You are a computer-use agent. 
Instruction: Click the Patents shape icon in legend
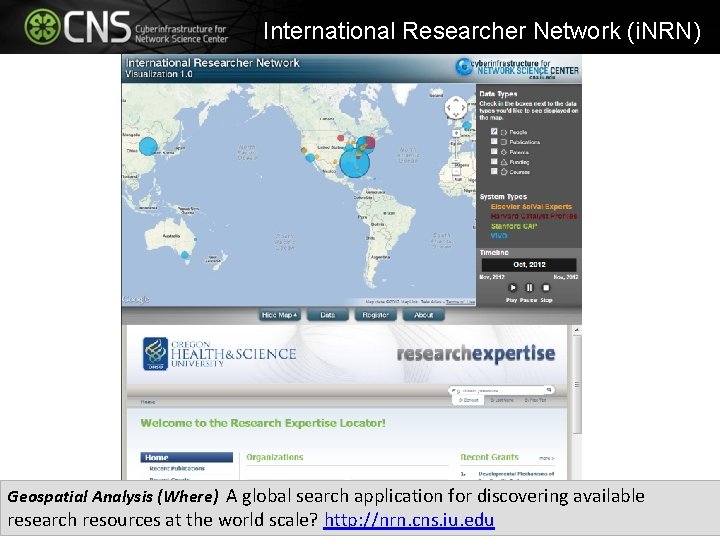(504, 152)
